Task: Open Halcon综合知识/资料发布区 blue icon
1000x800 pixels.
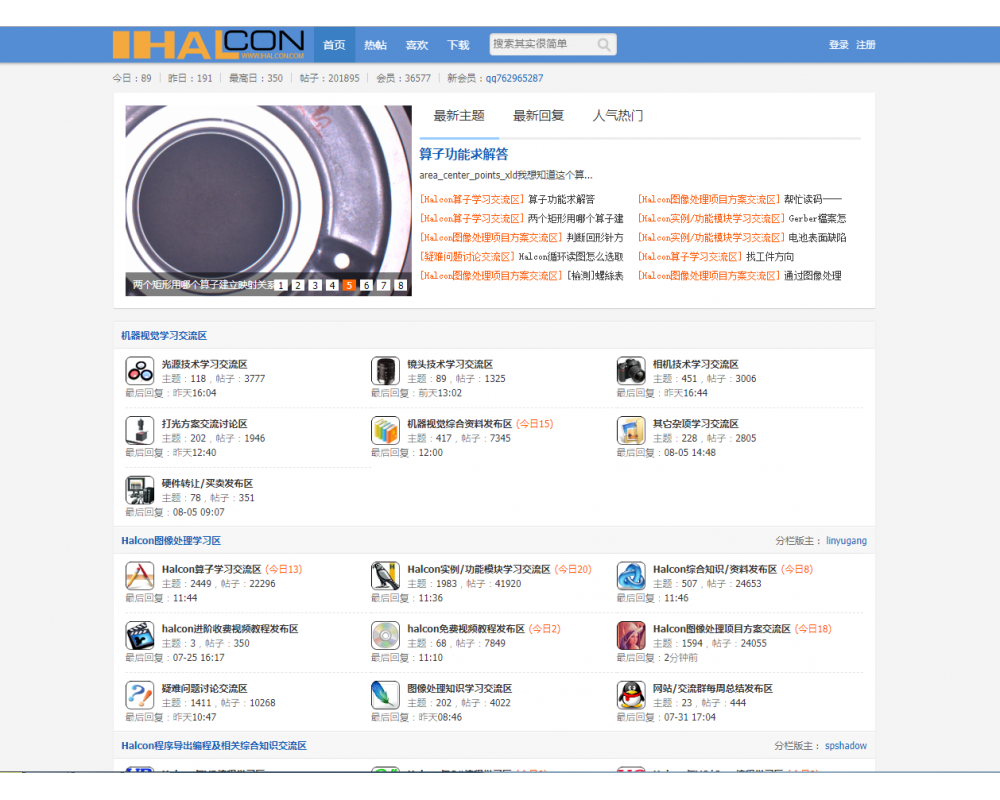Action: [631, 575]
